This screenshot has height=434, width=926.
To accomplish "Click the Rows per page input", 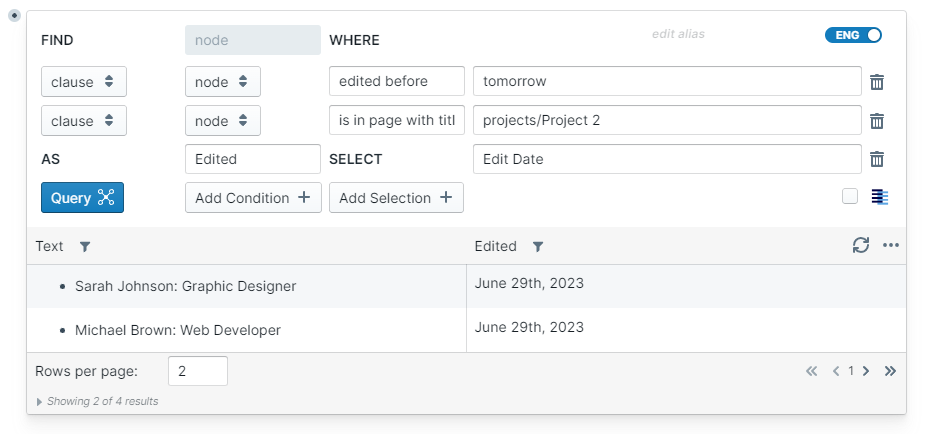I will pyautogui.click(x=197, y=371).
